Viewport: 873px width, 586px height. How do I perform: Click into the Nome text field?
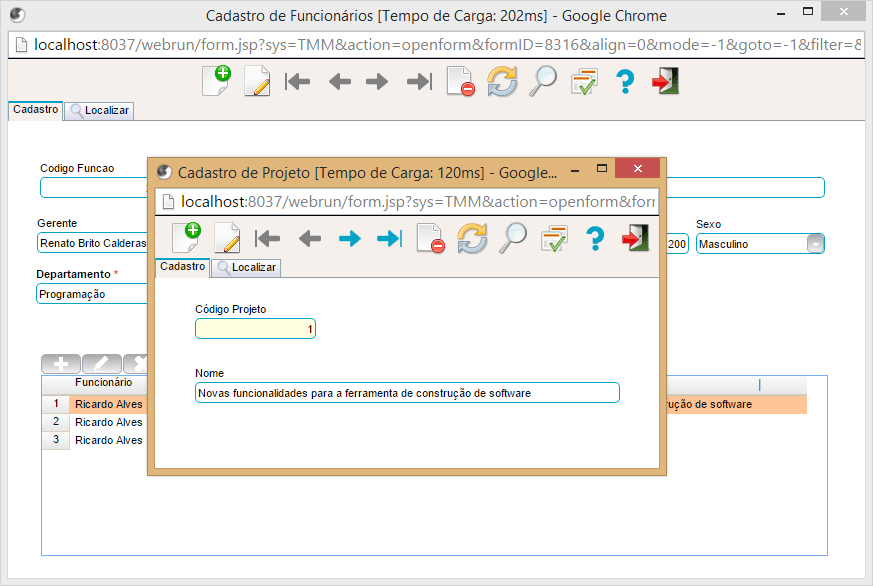pos(407,393)
